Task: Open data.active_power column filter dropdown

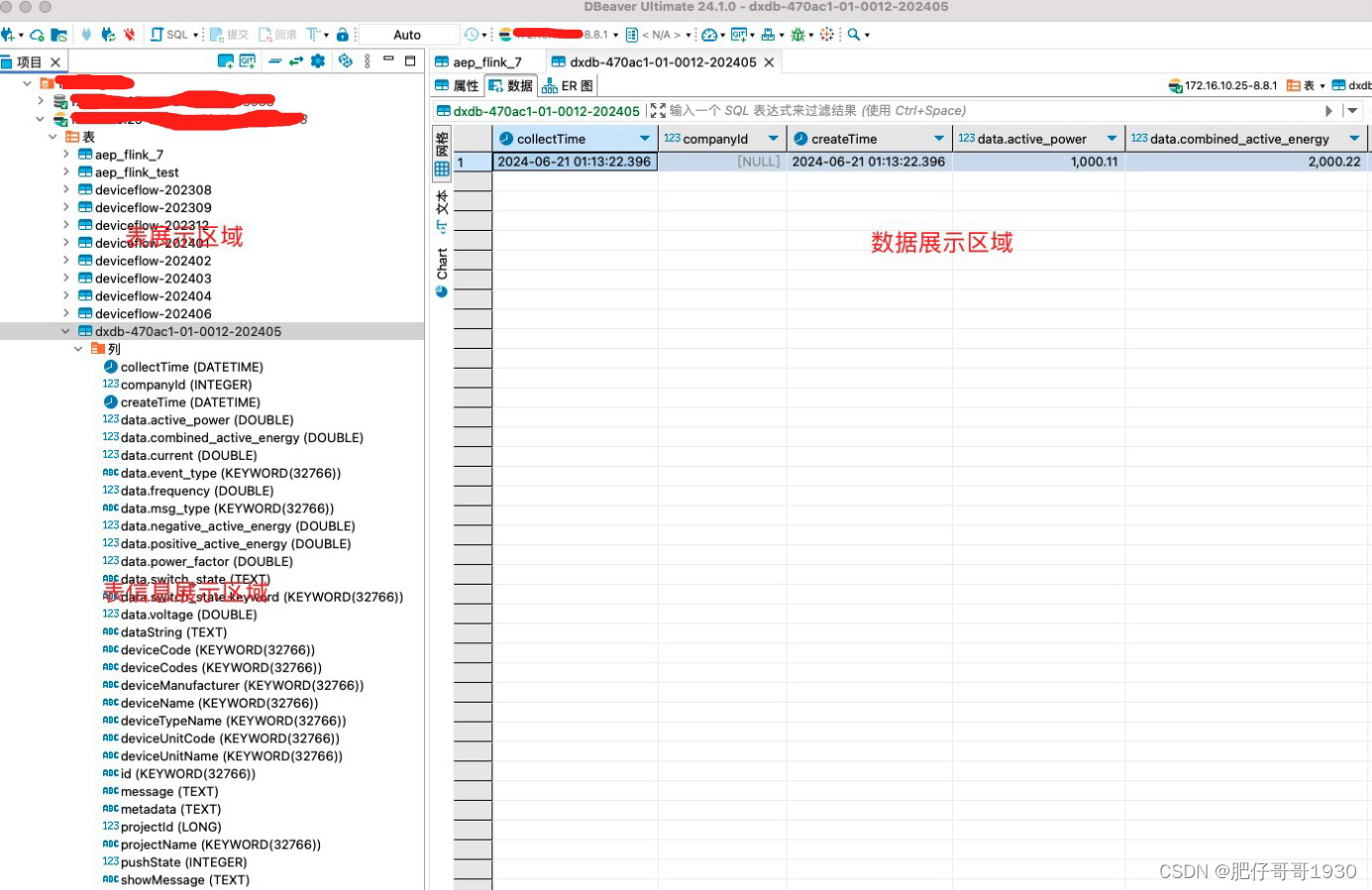Action: click(1111, 139)
